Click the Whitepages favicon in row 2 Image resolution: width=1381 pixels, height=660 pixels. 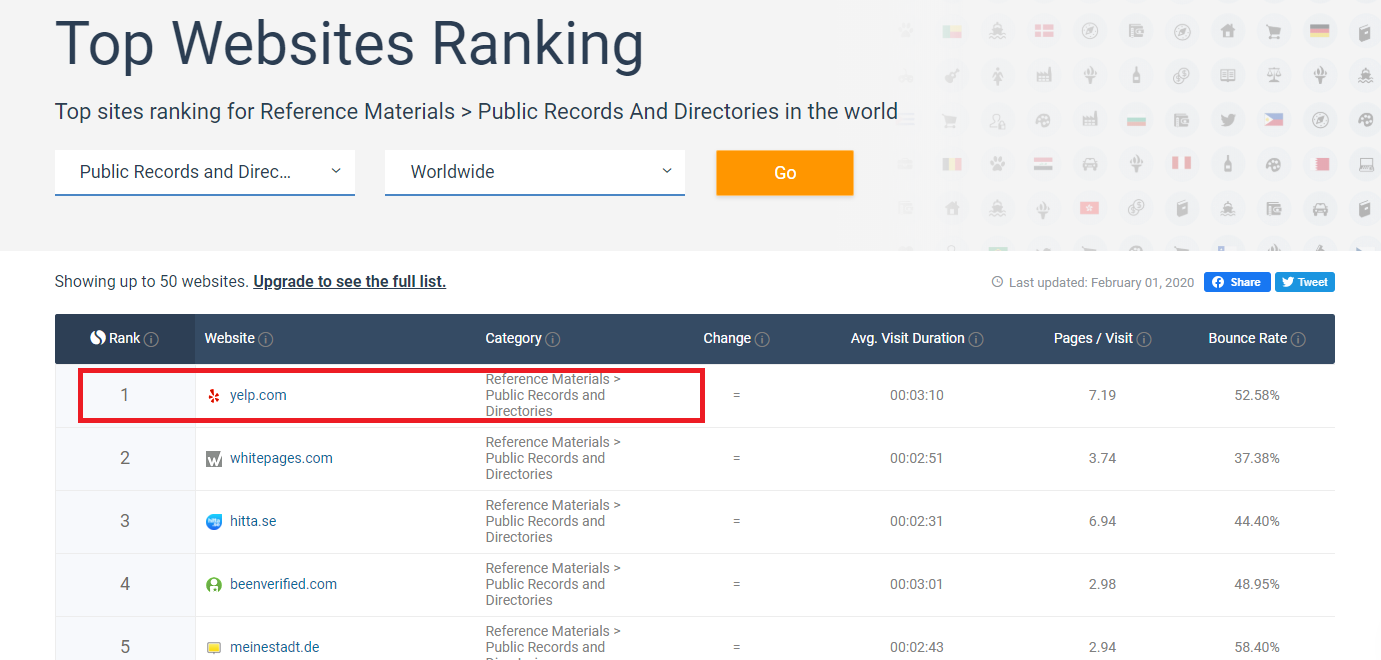pos(213,458)
